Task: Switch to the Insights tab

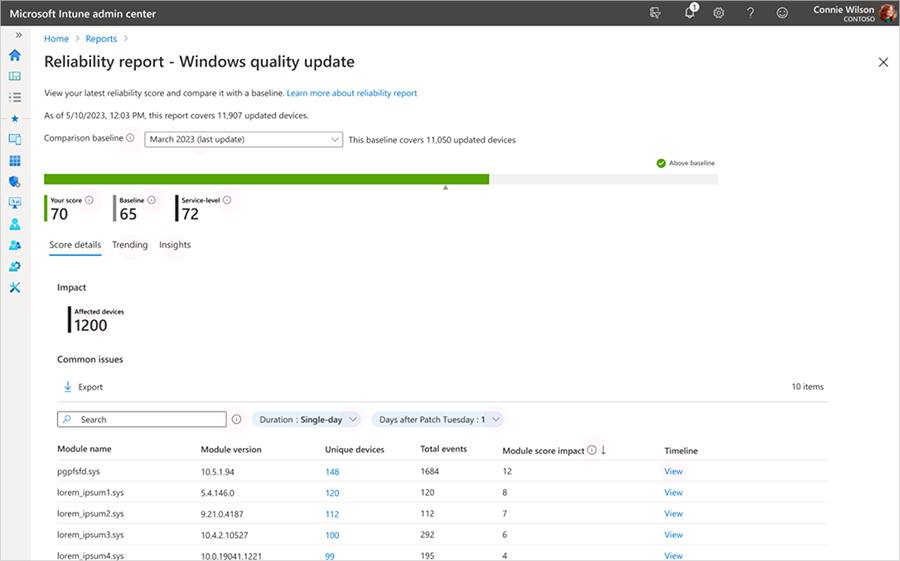Action: pyautogui.click(x=175, y=245)
